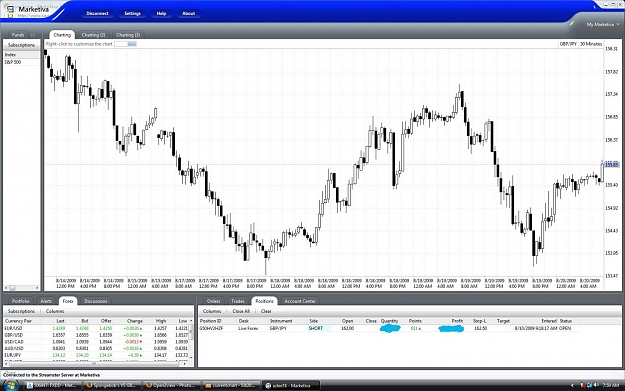The height and width of the screenshot is (391, 625).
Task: Click the 162.50 Stop-L value
Action: click(x=480, y=328)
